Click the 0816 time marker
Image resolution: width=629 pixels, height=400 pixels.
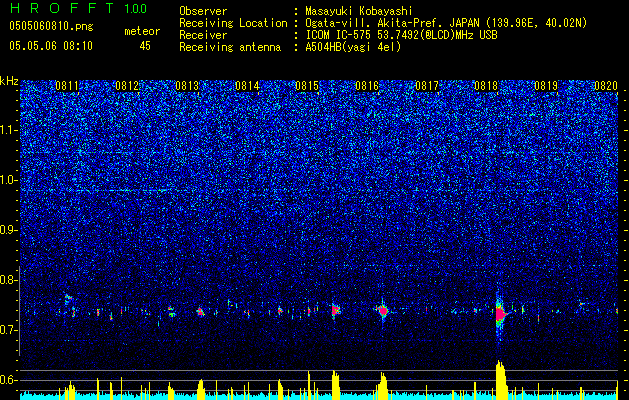(367, 86)
